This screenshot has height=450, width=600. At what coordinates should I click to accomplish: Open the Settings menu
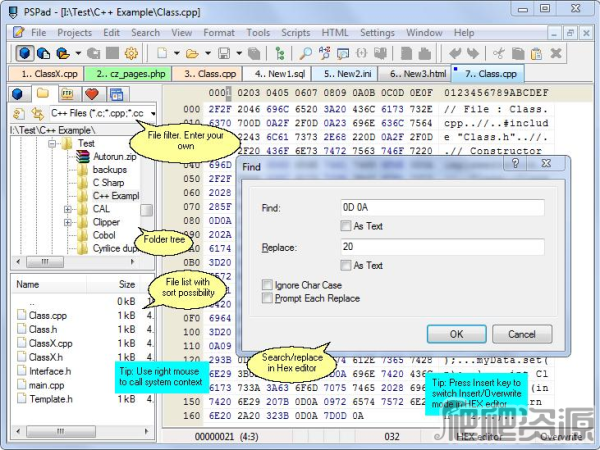tap(377, 33)
